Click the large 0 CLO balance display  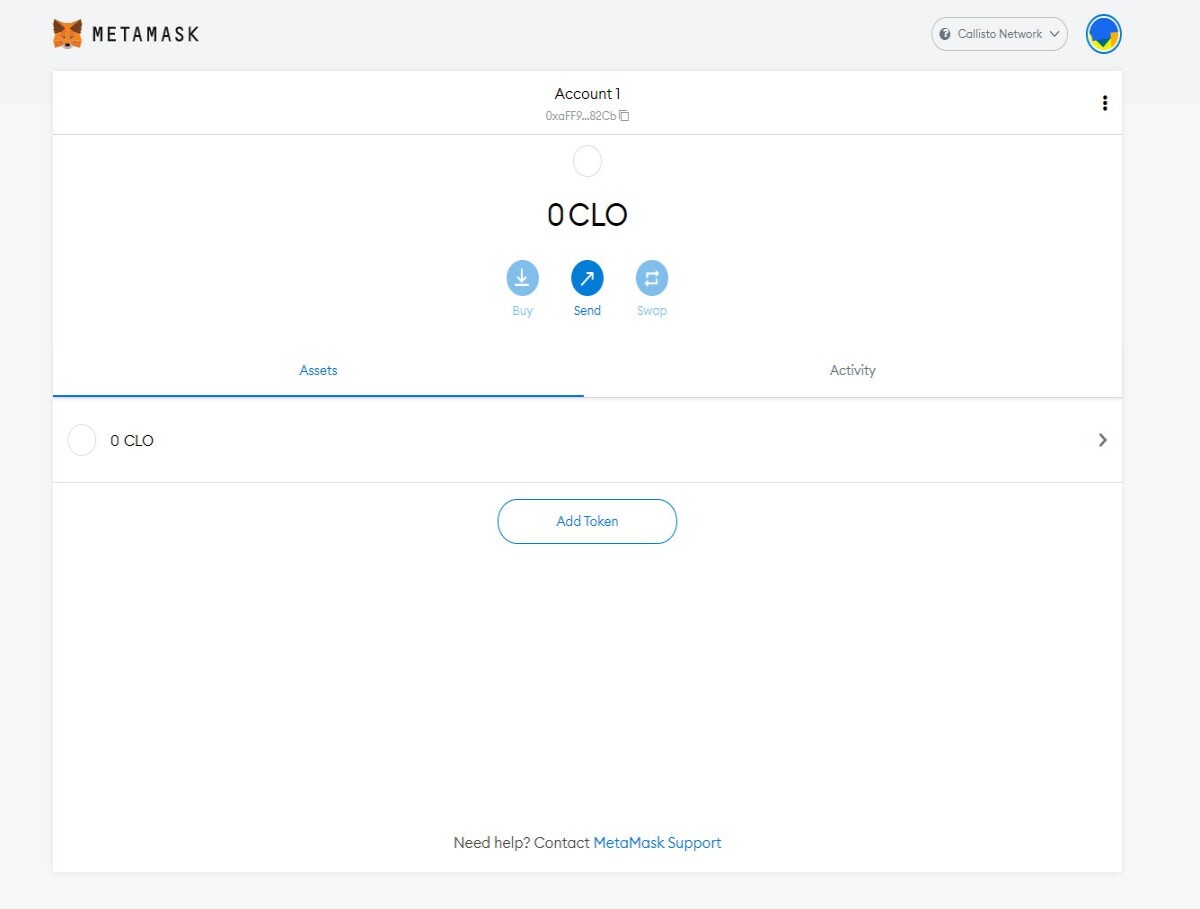(x=587, y=215)
